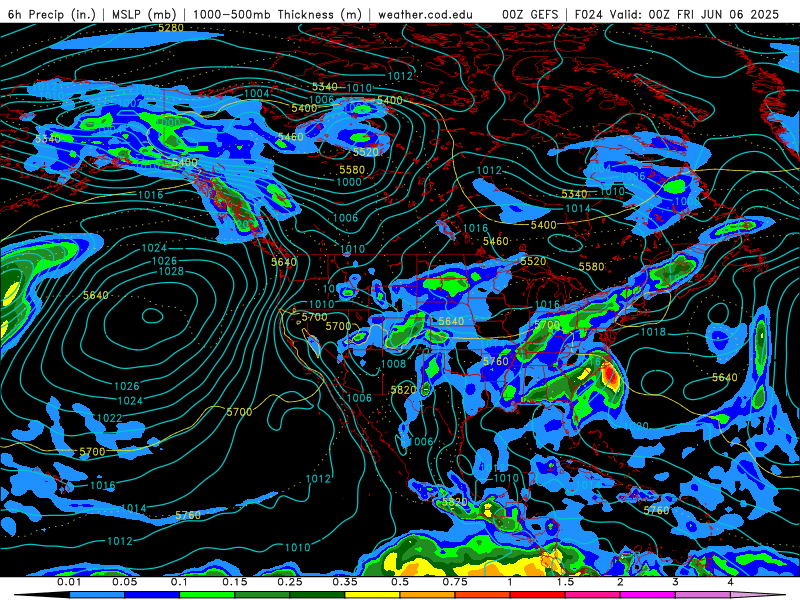
Task: Click the "00Z GEFS" model run label
Action: (531, 14)
